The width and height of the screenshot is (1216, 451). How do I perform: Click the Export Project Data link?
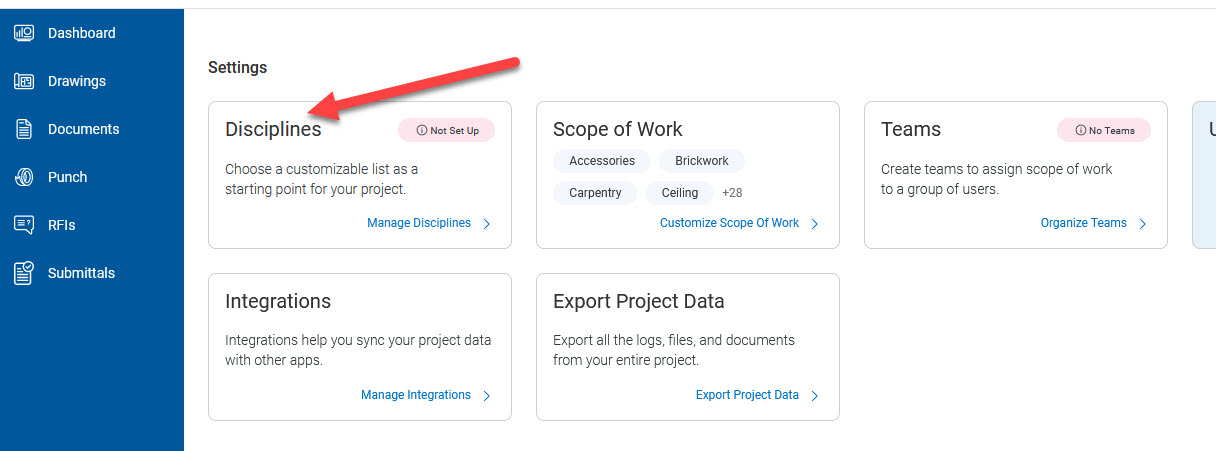747,395
